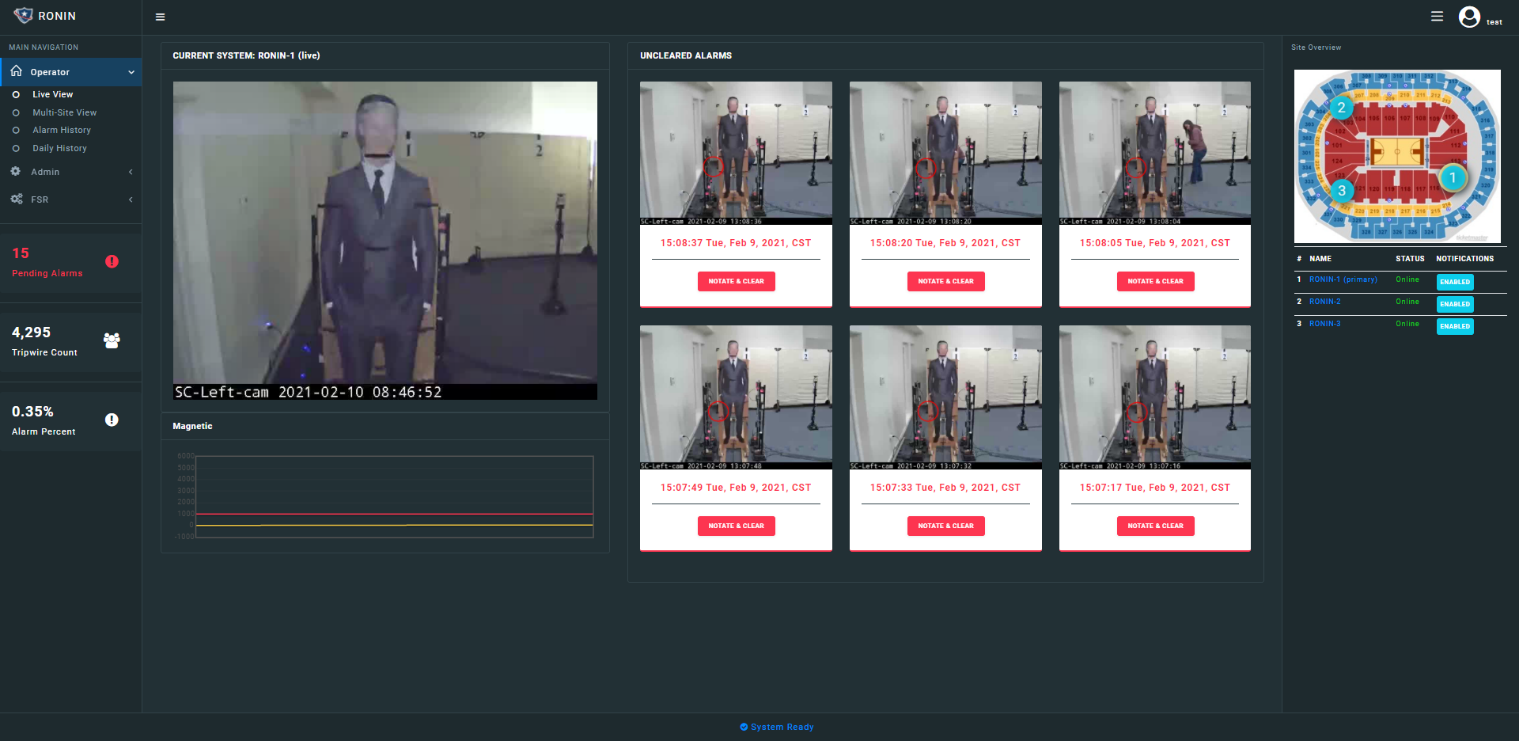Open the FSR menu section
The image size is (1519, 741).
point(71,200)
